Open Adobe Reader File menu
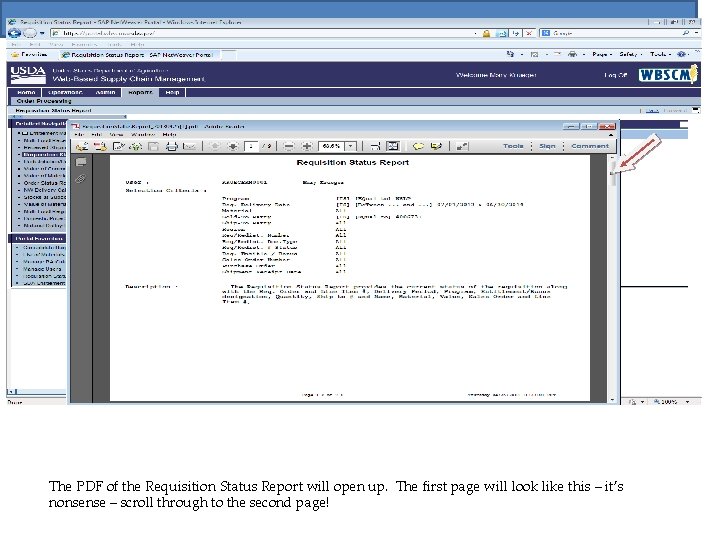The width and height of the screenshot is (720, 540). (x=79, y=135)
